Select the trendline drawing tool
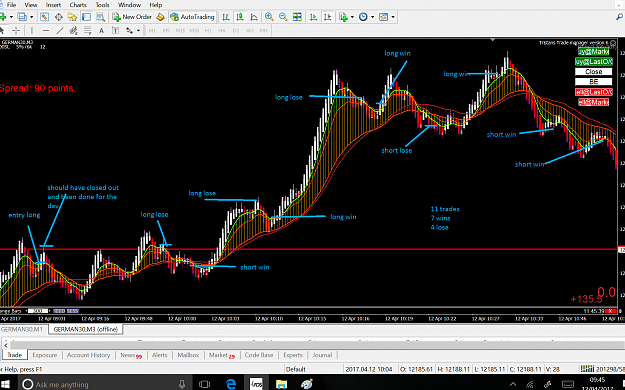 tap(60, 30)
